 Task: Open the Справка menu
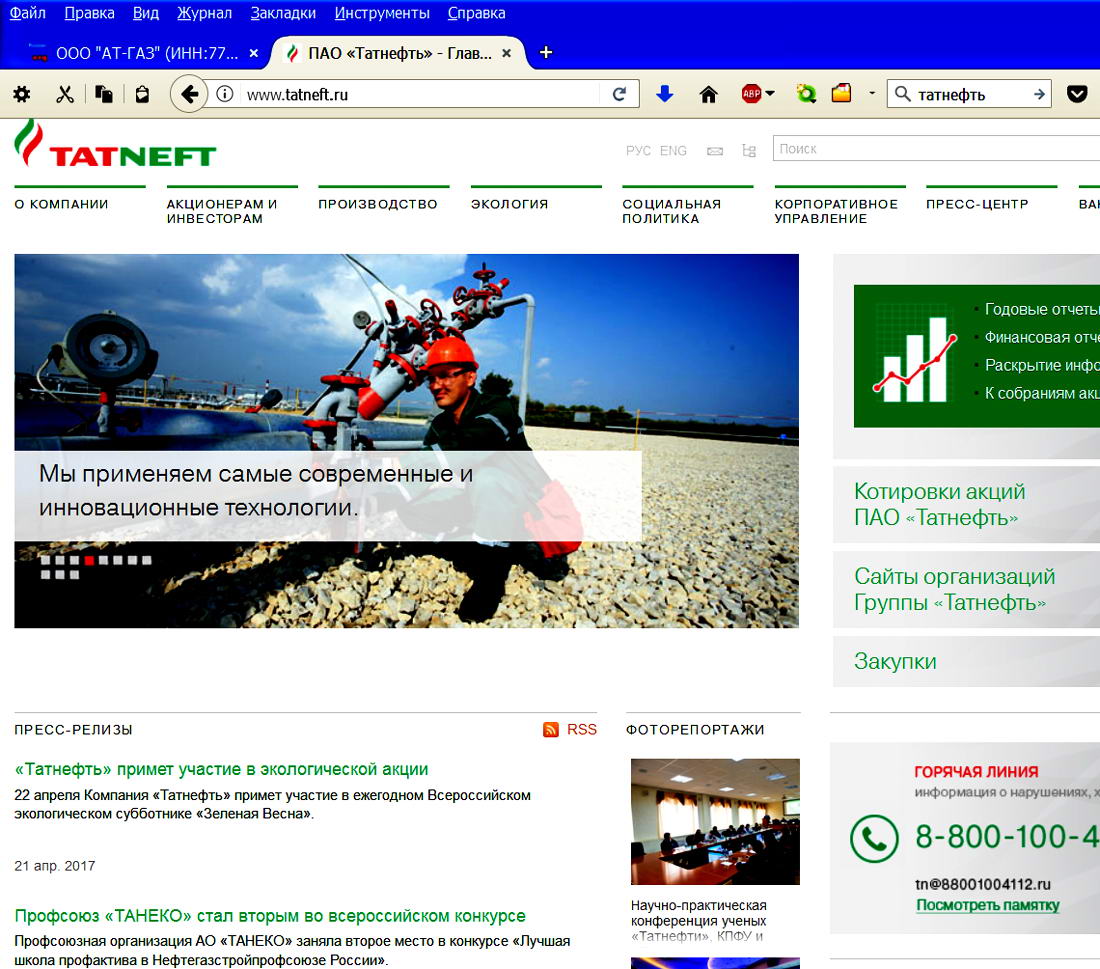point(476,13)
